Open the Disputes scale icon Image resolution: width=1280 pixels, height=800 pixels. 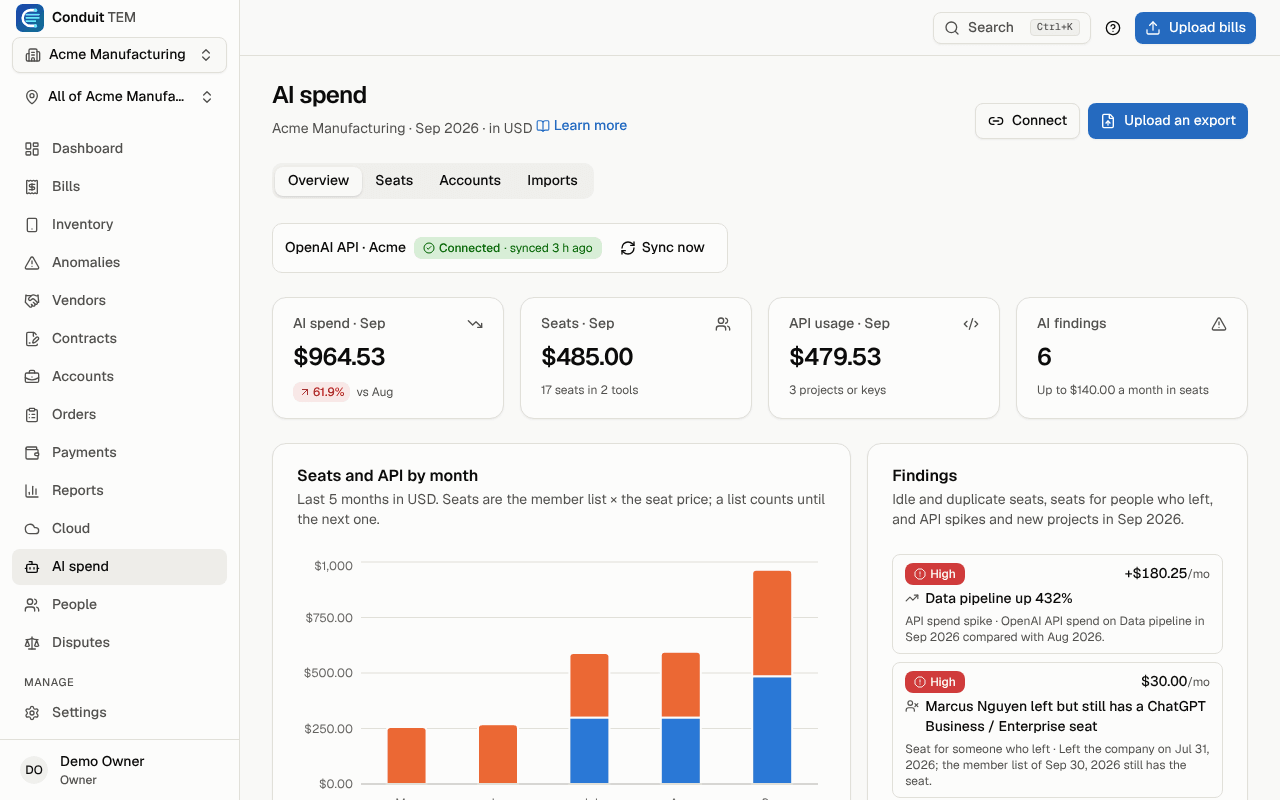click(x=32, y=642)
